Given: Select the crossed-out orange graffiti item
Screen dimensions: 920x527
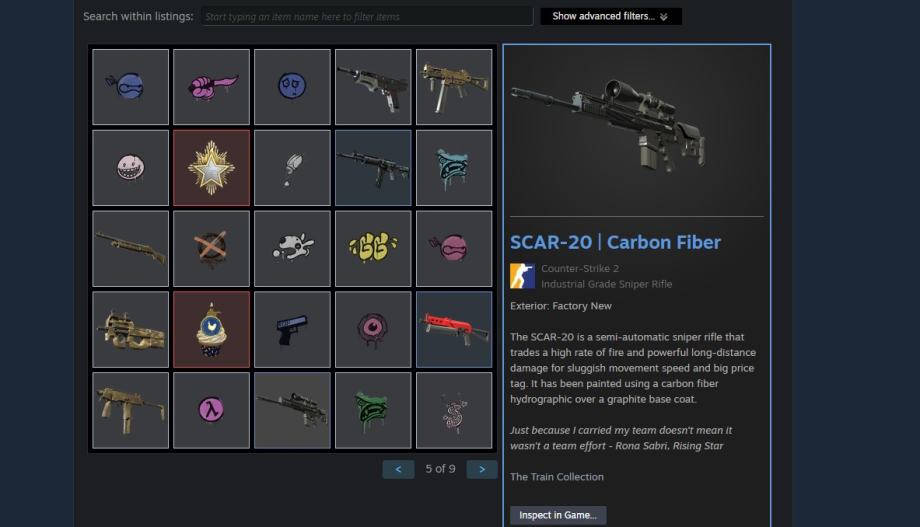Looking at the screenshot, I should 211,249.
